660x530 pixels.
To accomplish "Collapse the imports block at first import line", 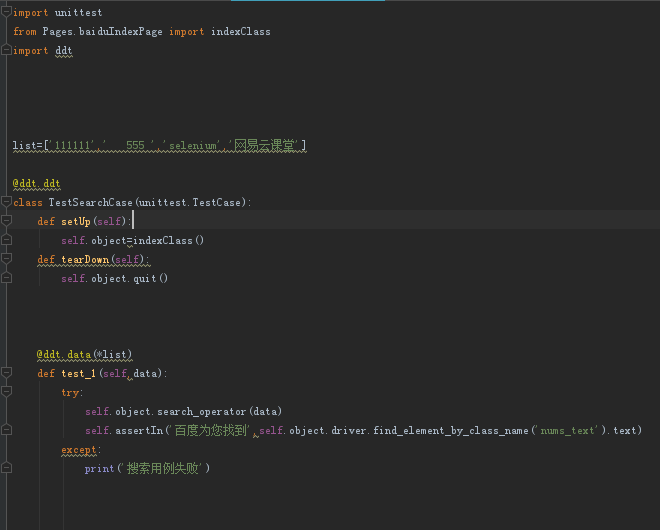I will click(6, 12).
